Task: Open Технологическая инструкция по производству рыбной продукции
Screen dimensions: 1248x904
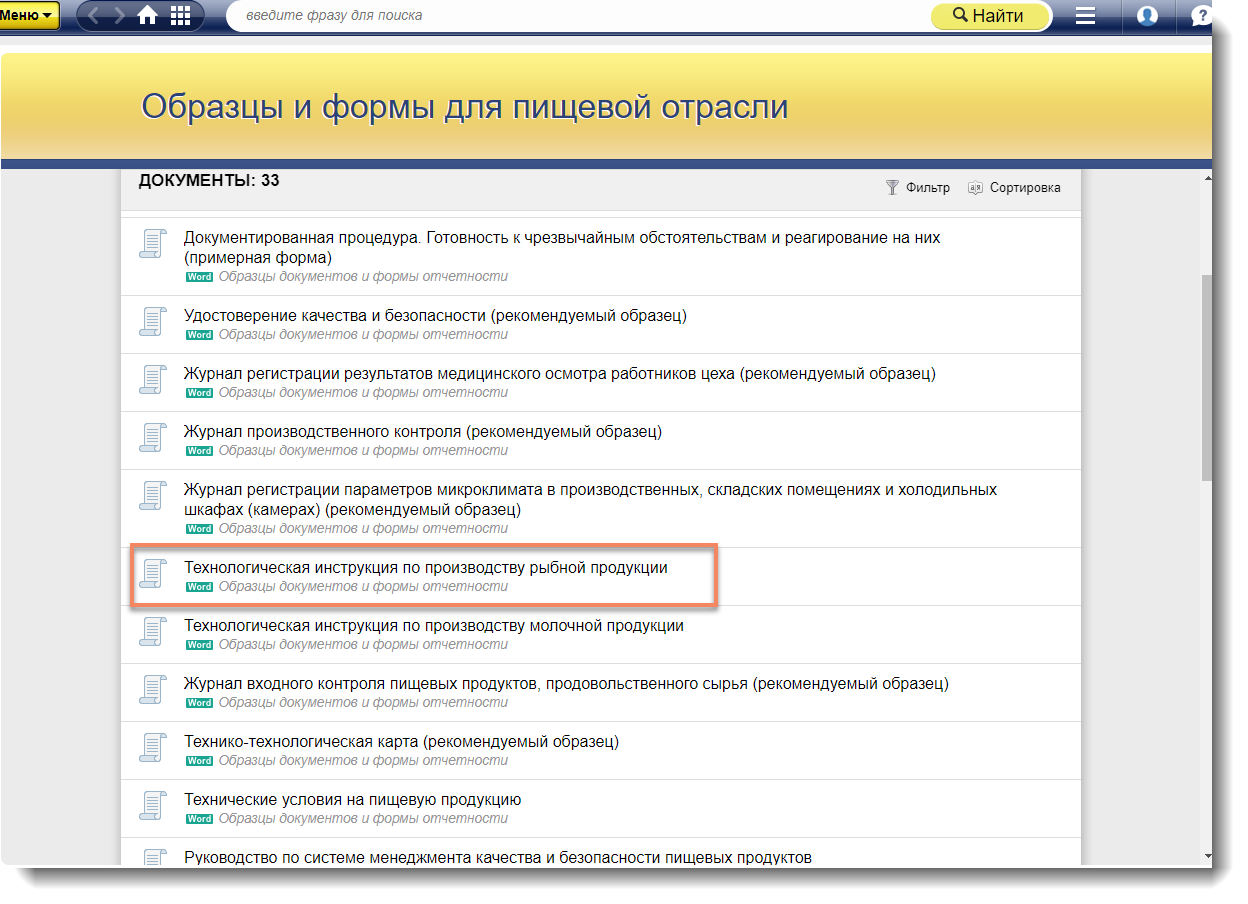Action: 425,568
